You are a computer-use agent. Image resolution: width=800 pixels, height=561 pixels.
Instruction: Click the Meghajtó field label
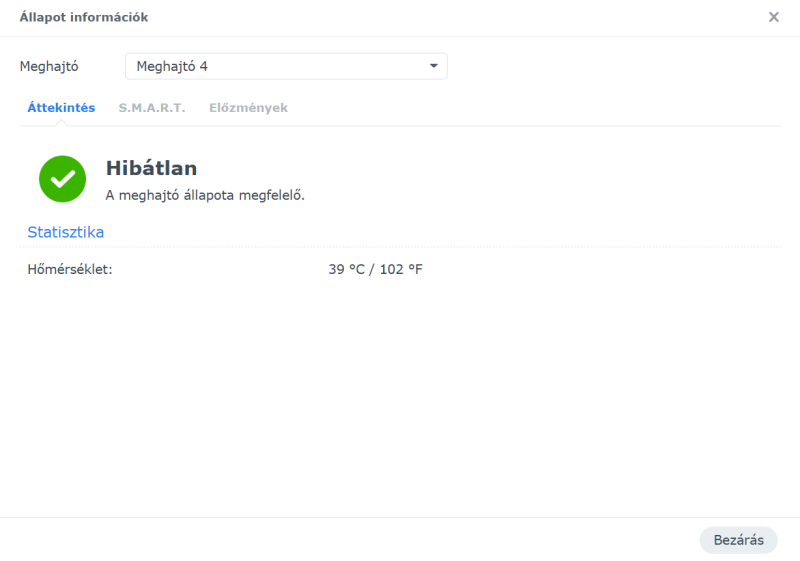[49, 66]
